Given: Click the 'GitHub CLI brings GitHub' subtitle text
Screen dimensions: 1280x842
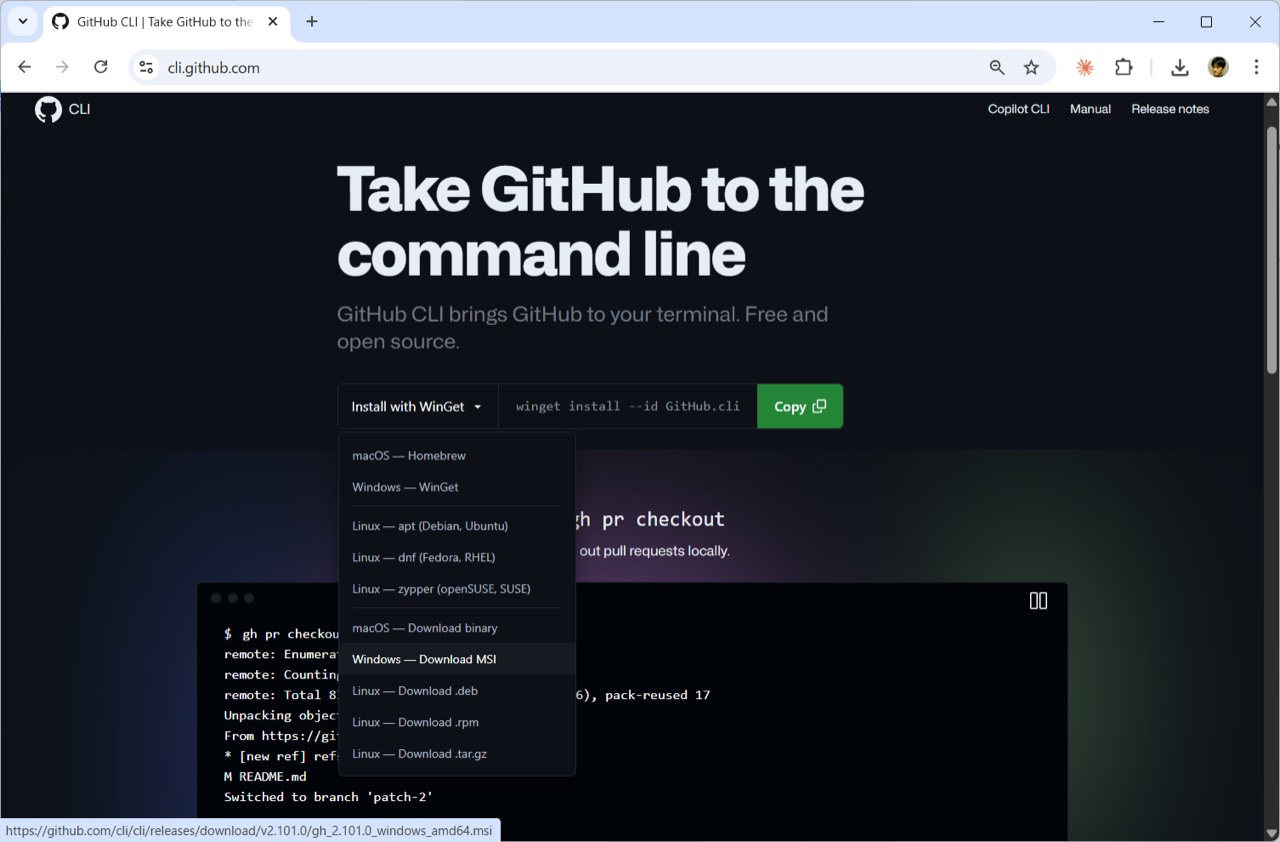Looking at the screenshot, I should (x=582, y=327).
